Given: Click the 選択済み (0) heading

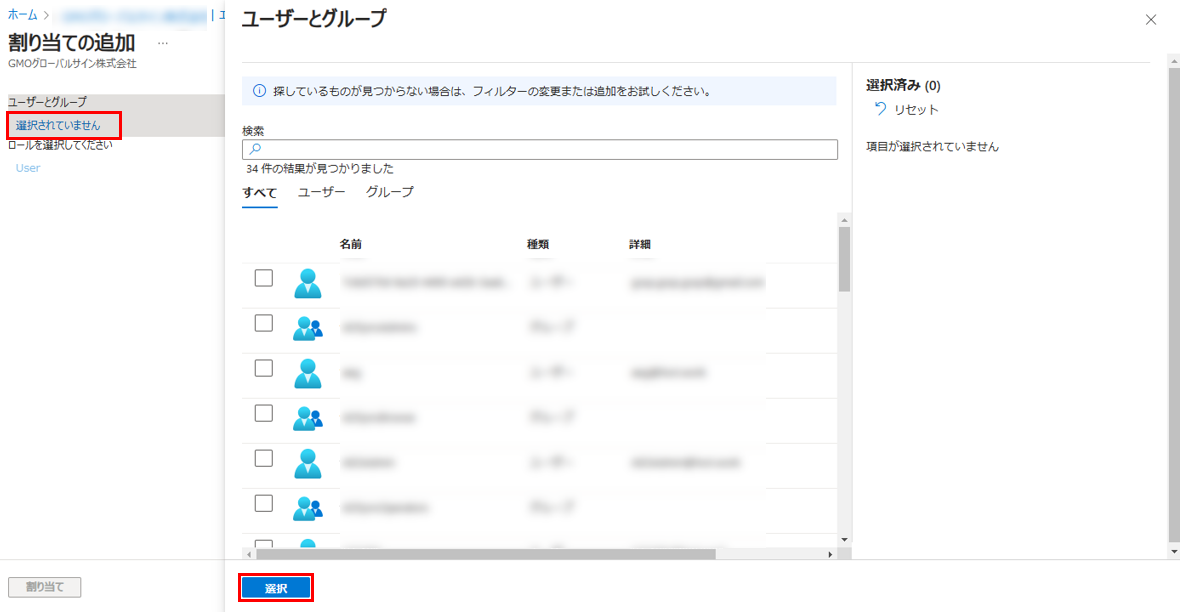Looking at the screenshot, I should click(x=903, y=85).
